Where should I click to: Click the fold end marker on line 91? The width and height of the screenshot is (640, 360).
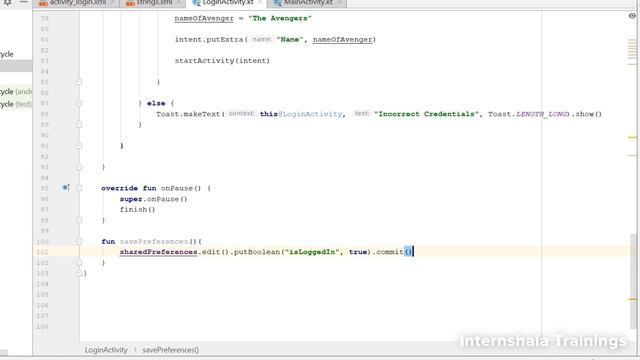coord(79,146)
